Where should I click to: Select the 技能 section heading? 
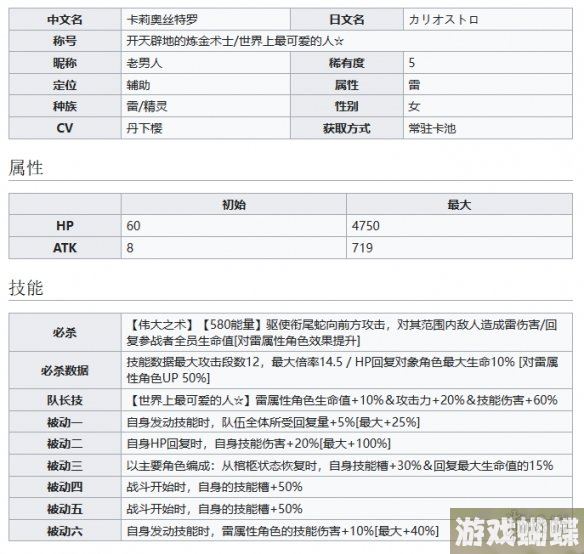(26, 288)
